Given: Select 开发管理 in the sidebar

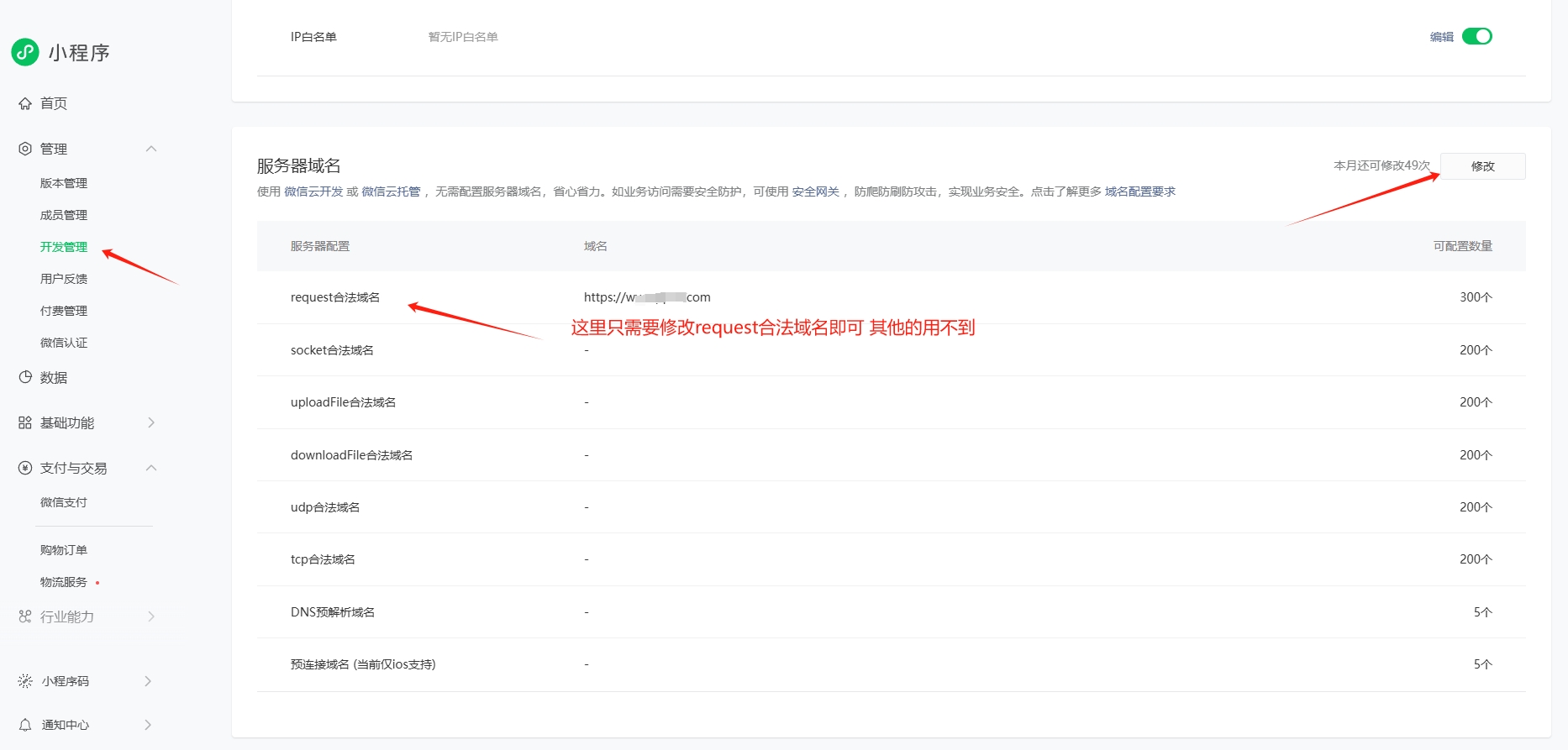Looking at the screenshot, I should point(64,247).
